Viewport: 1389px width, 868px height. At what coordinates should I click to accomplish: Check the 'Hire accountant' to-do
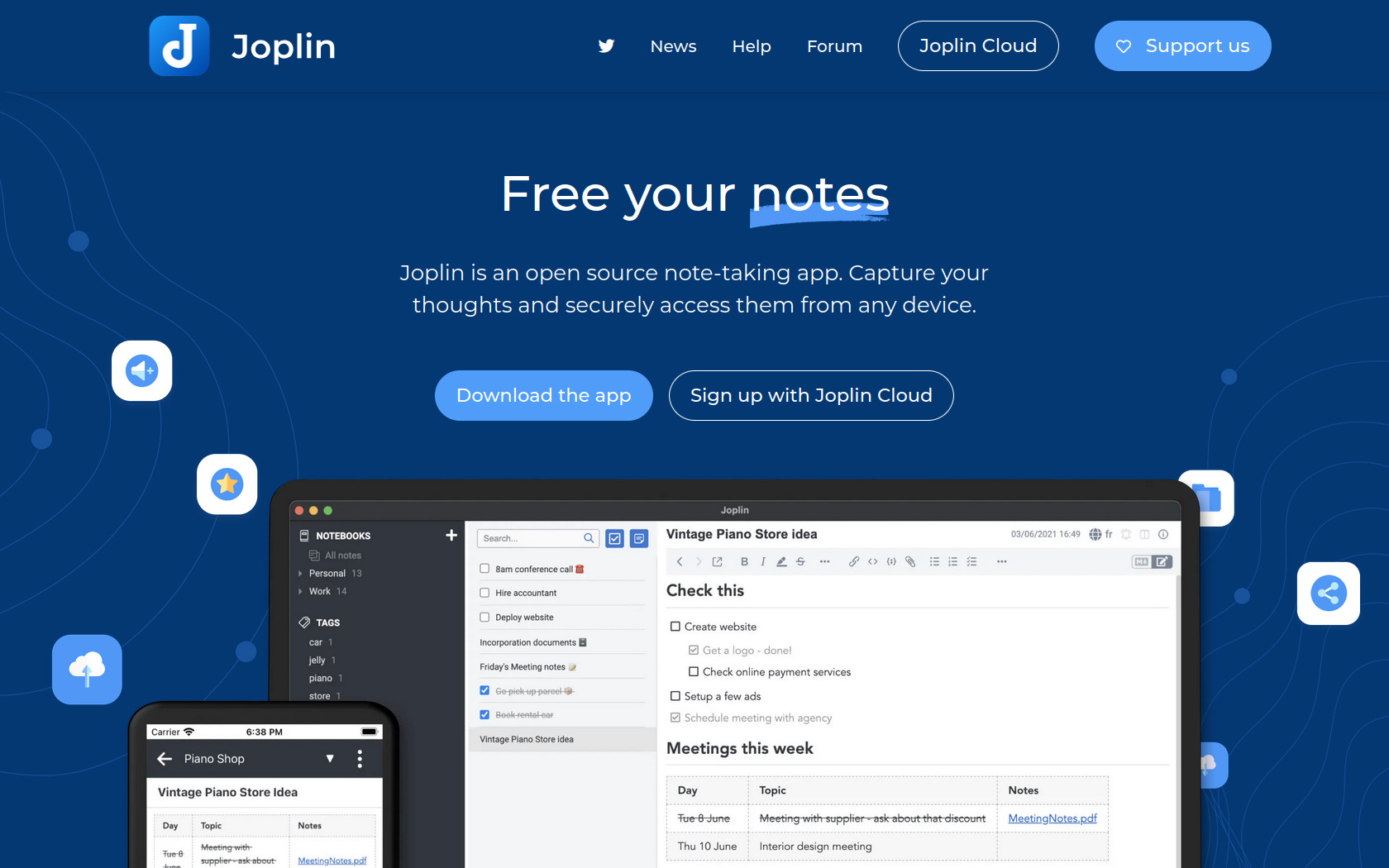484,593
